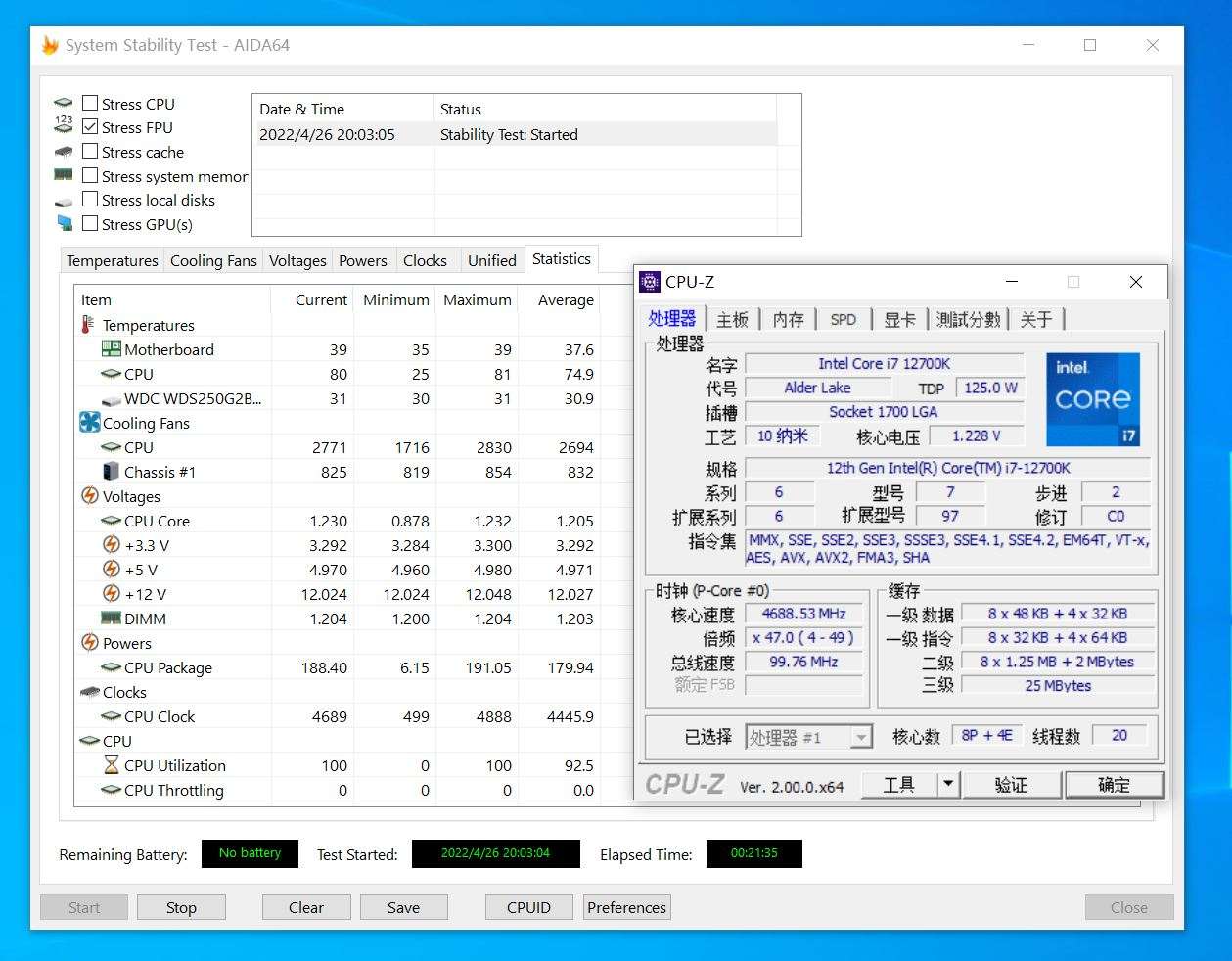Image resolution: width=1232 pixels, height=961 pixels.
Task: Click the Stop button to end the test
Action: 181,907
